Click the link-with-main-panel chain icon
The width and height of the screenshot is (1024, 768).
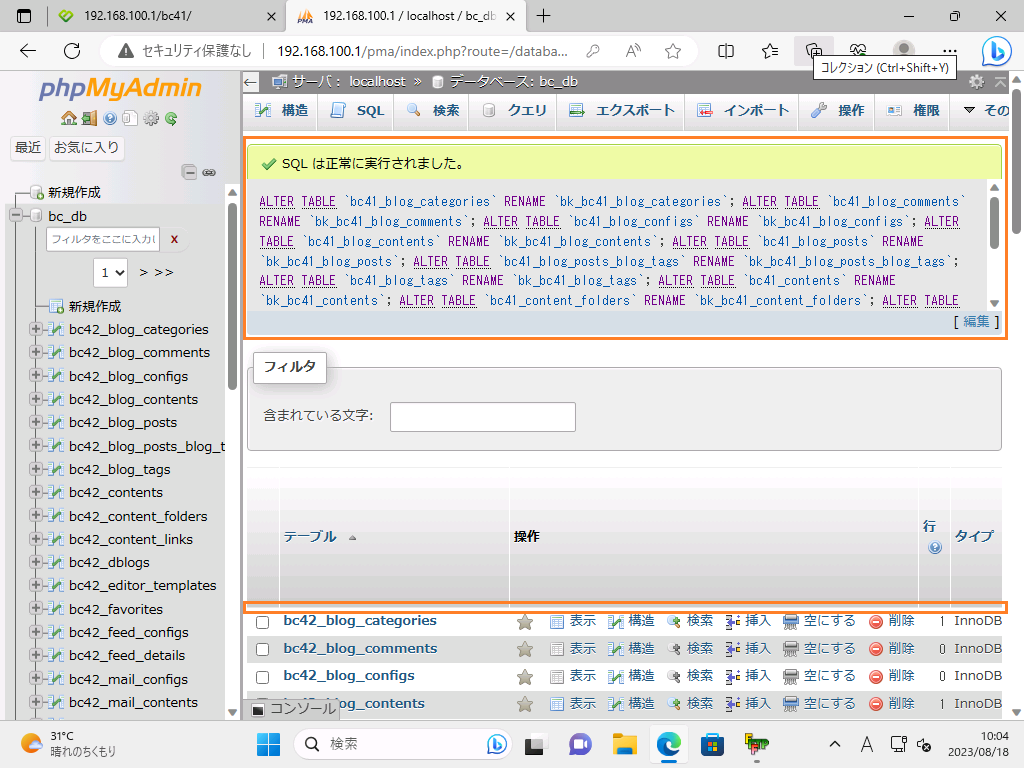(209, 172)
